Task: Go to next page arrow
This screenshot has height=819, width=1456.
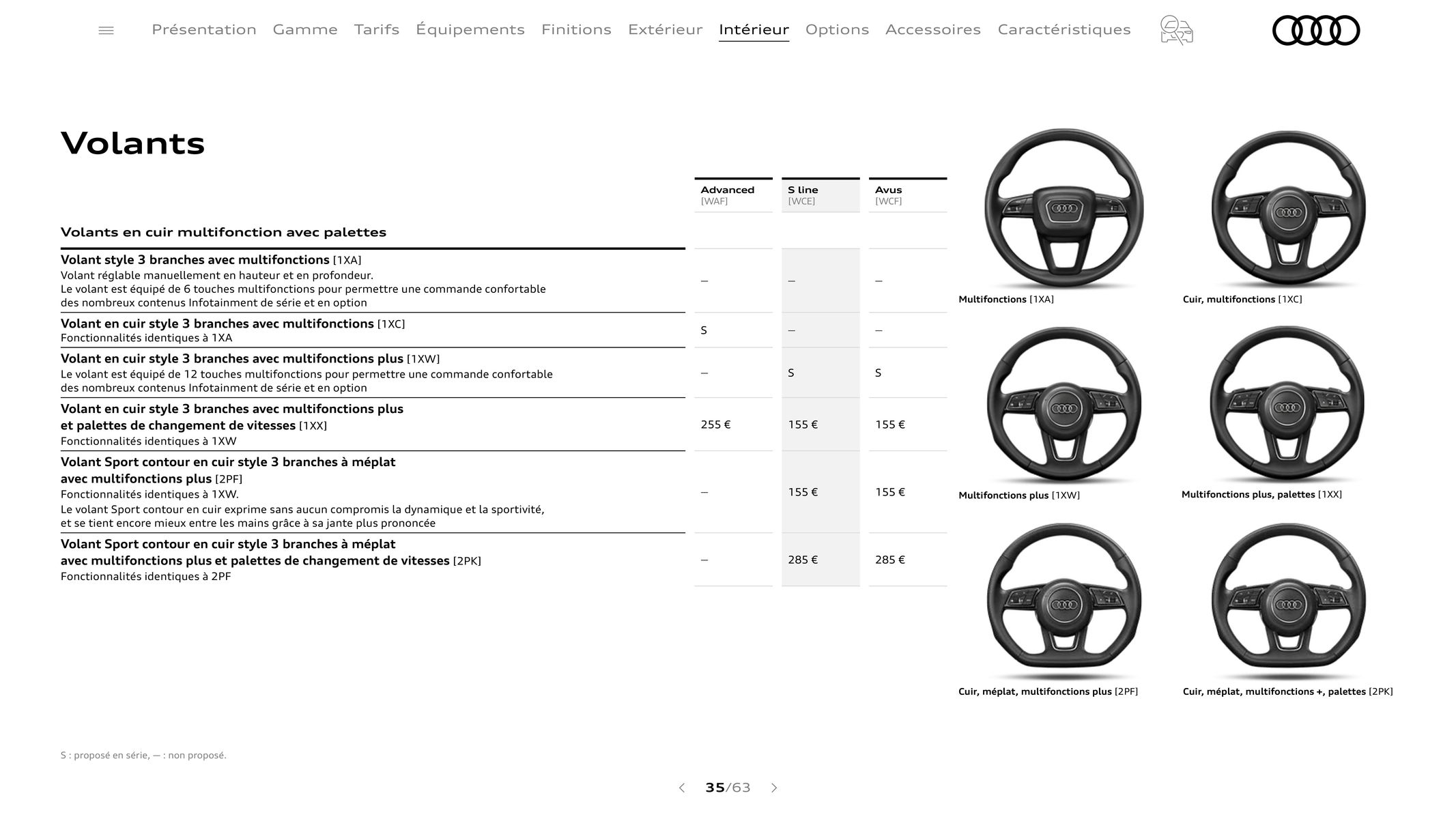Action: pyautogui.click(x=774, y=788)
